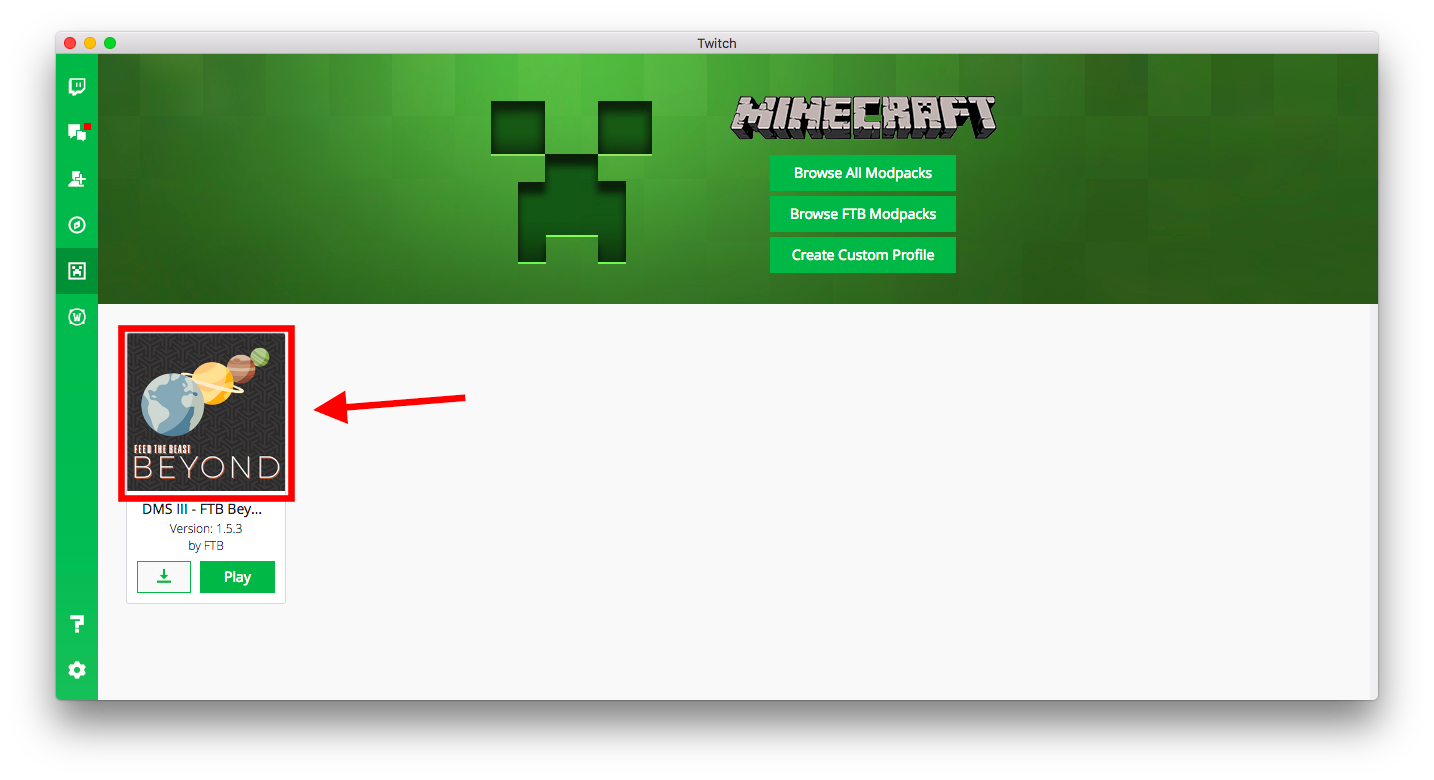
Task: Click the Minecraft logo in the banner
Action: click(863, 118)
